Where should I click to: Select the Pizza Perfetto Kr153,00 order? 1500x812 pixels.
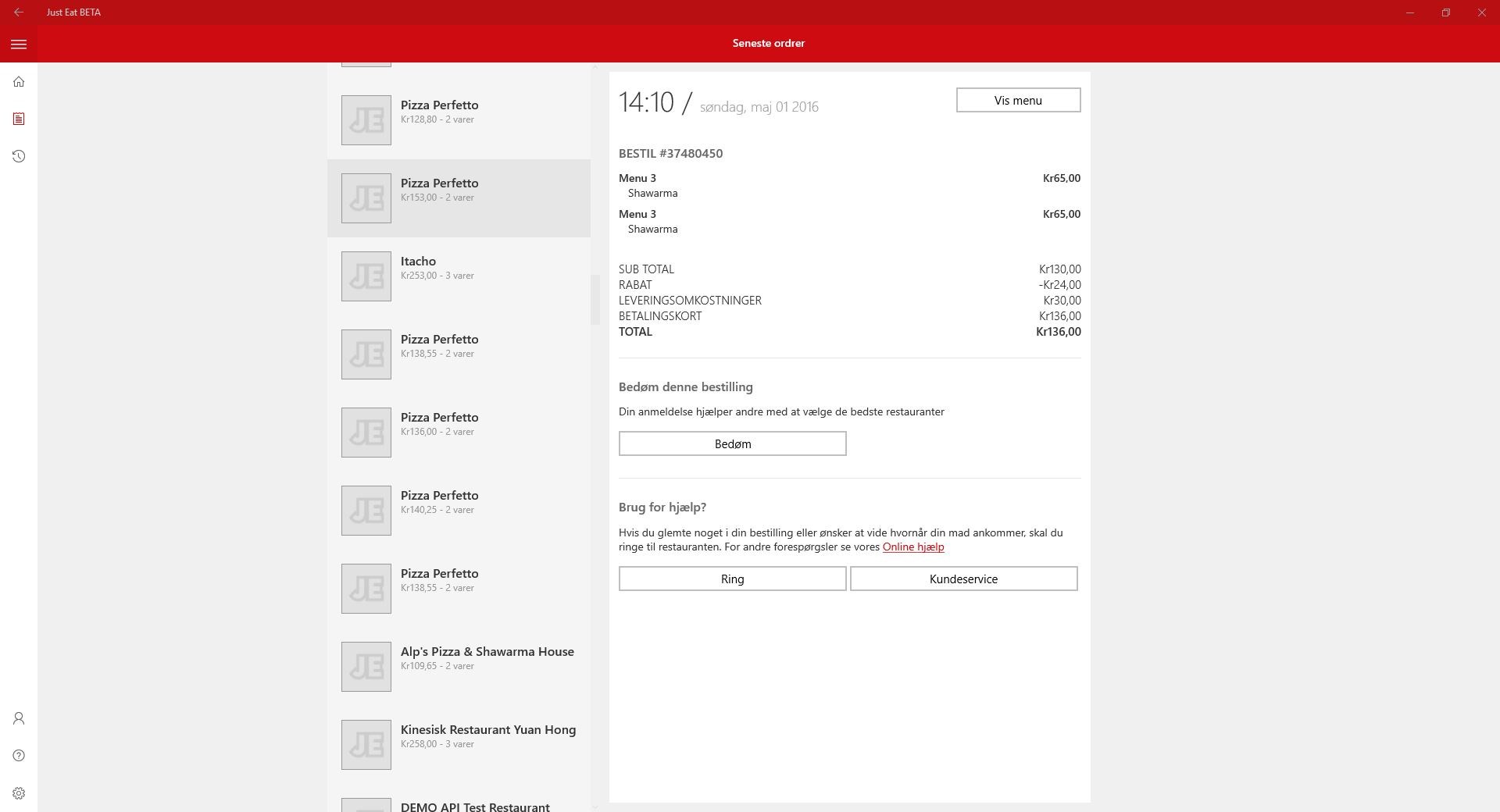[x=459, y=198]
